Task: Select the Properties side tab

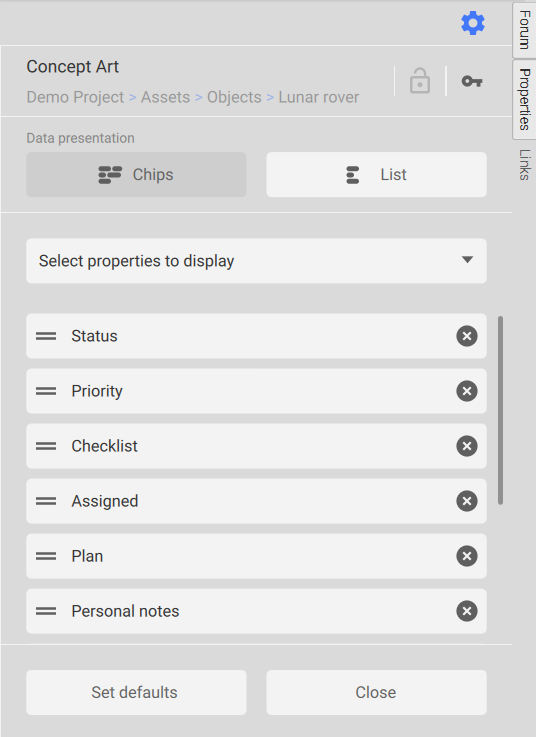Action: click(x=524, y=99)
